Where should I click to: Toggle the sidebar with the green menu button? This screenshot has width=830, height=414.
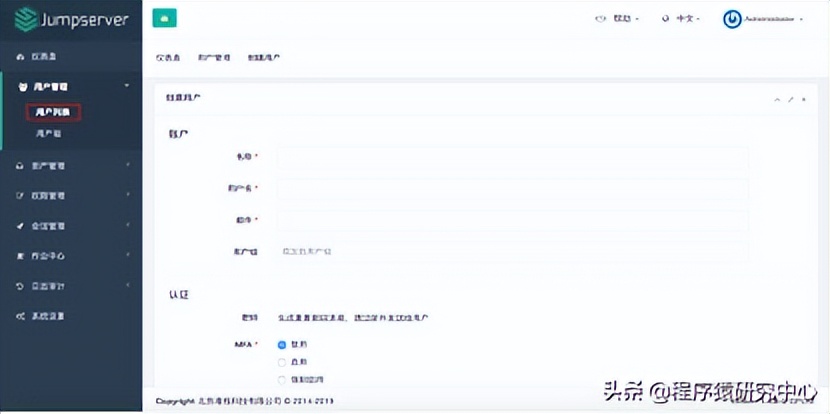[x=165, y=19]
